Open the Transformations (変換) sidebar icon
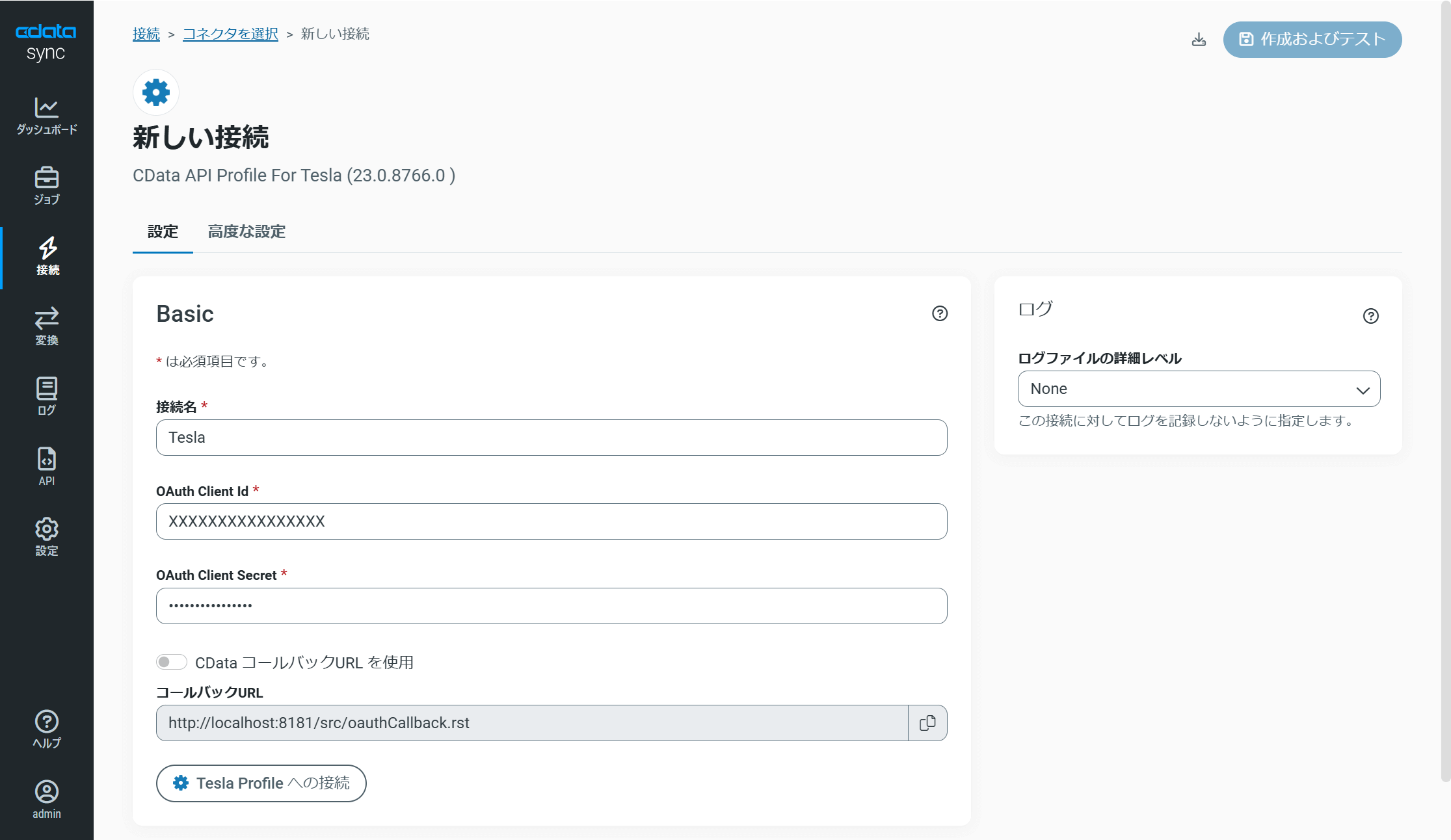 click(x=46, y=326)
